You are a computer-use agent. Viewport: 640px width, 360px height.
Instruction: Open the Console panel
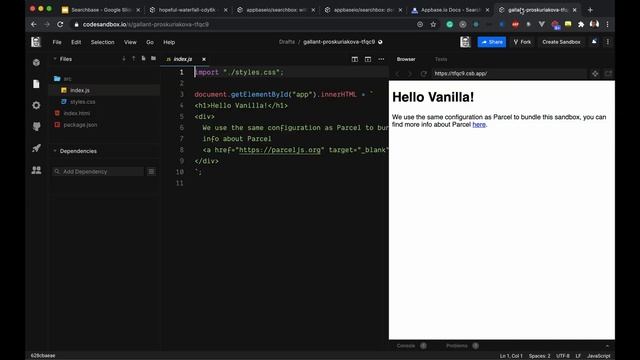[406, 346]
